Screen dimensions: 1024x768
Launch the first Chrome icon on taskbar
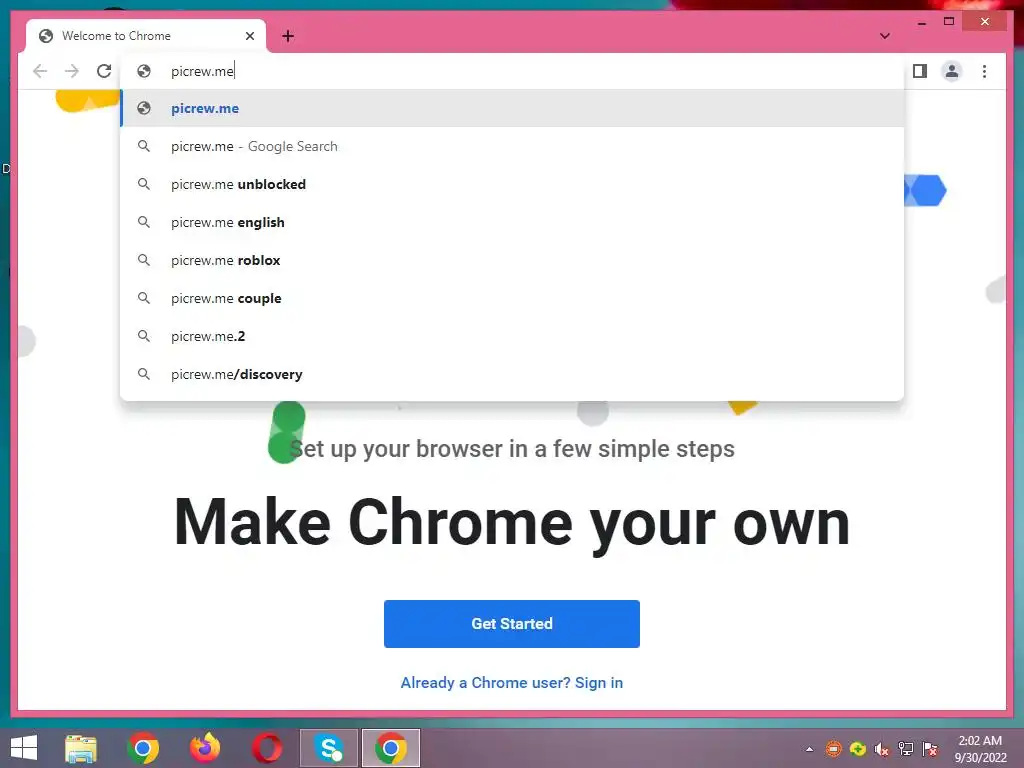[143, 748]
